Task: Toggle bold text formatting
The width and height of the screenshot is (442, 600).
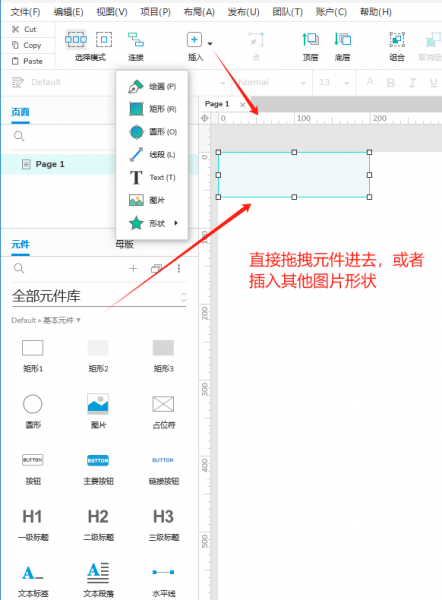Action: pyautogui.click(x=390, y=82)
